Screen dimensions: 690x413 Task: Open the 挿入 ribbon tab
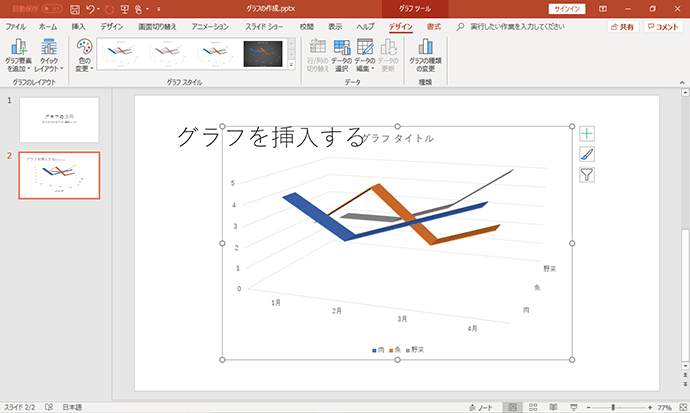click(x=78, y=27)
